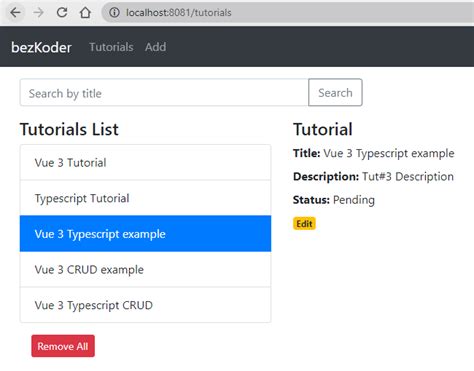
Task: Click the yellow Edit badge
Action: [x=304, y=224]
